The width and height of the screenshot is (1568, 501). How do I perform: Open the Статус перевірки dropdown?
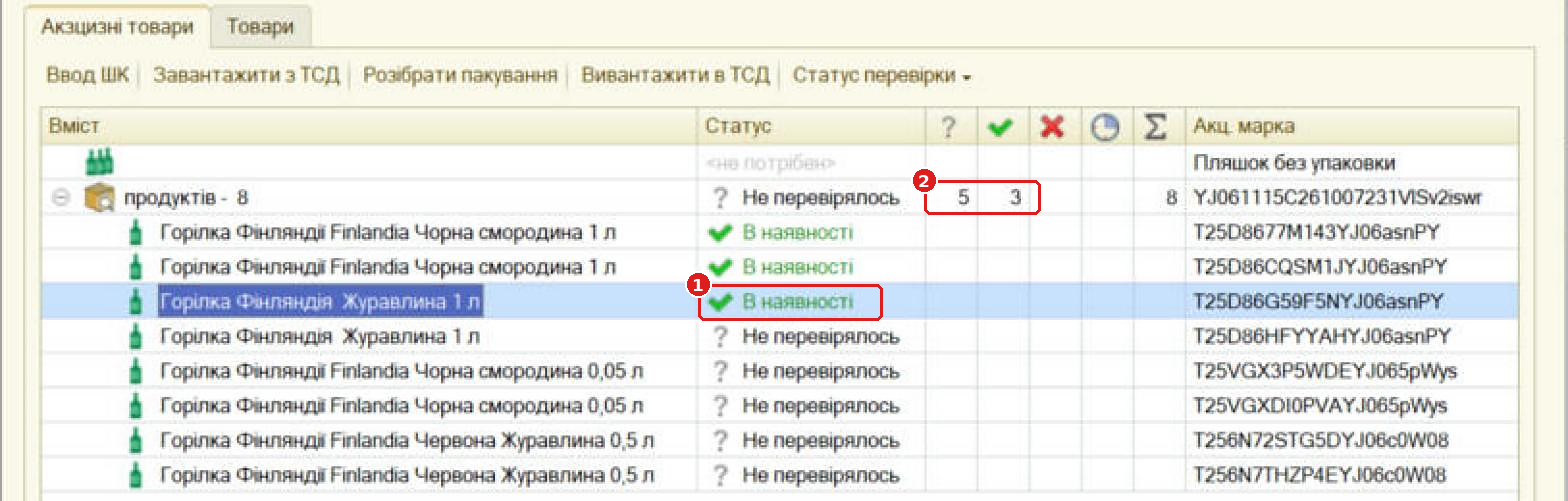coord(882,75)
